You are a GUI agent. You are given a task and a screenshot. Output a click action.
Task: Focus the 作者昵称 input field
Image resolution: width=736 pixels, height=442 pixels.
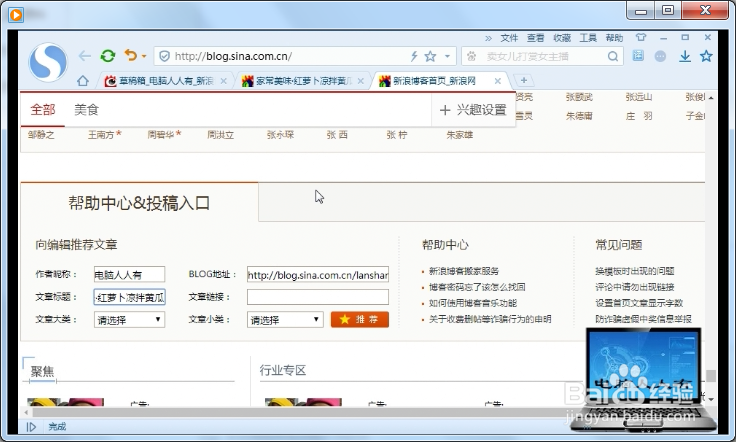click(130, 274)
